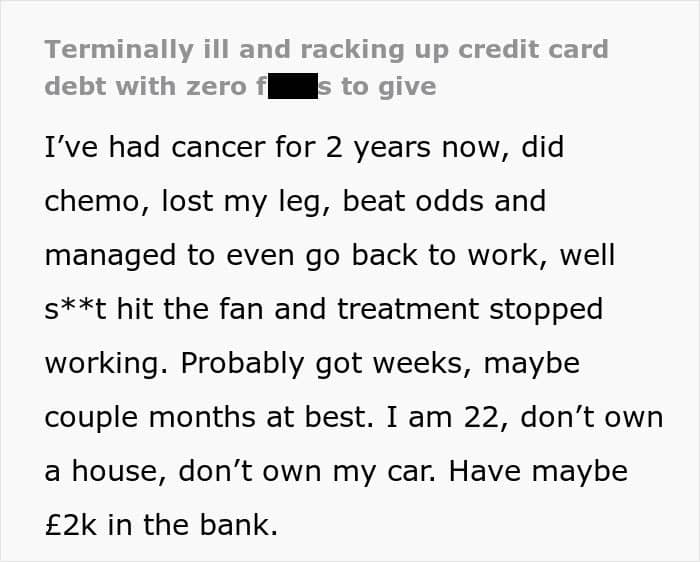Click the phrase 'a house' in the body
The width and height of the screenshot is (700, 562).
tap(101, 471)
